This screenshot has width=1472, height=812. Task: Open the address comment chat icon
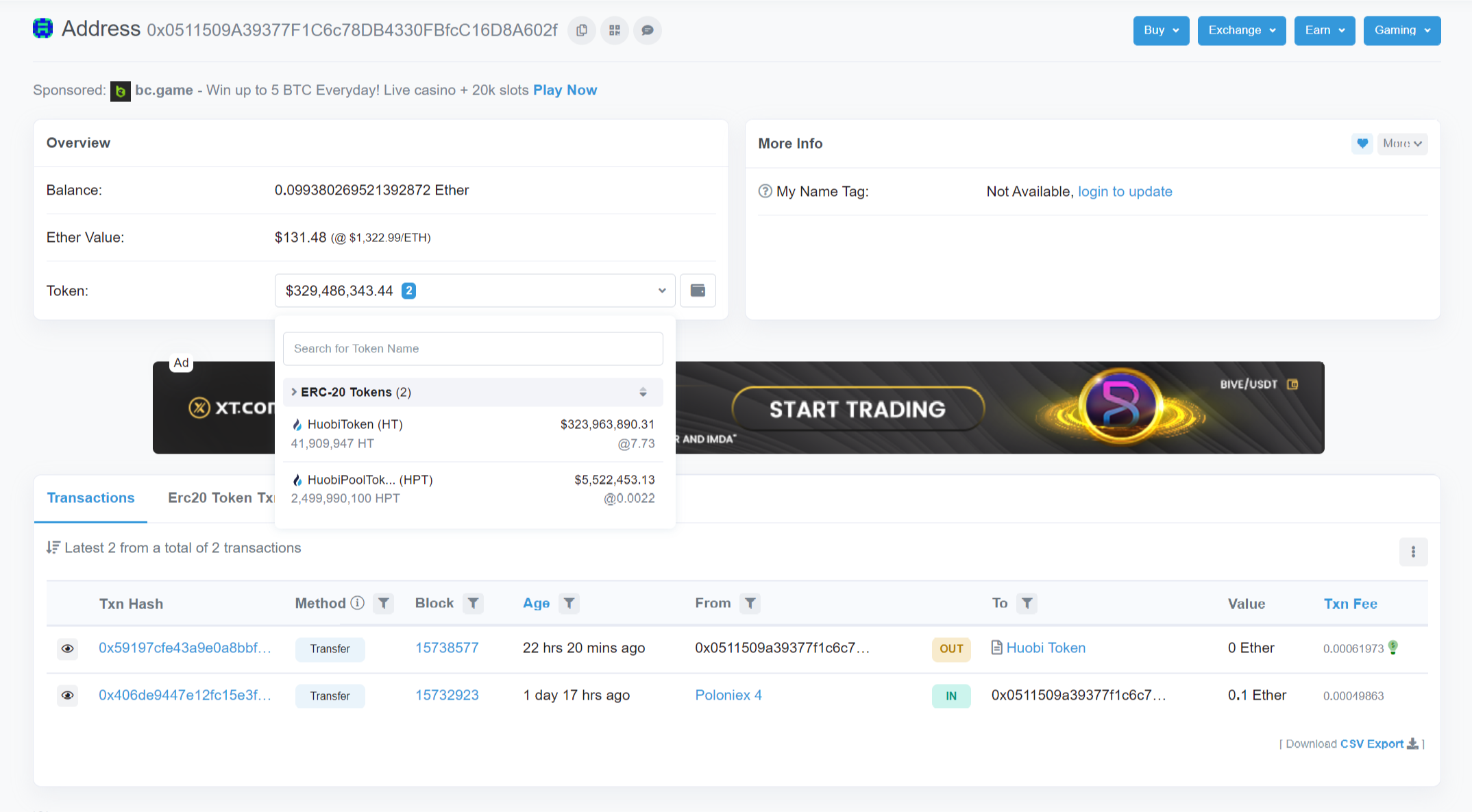click(648, 30)
